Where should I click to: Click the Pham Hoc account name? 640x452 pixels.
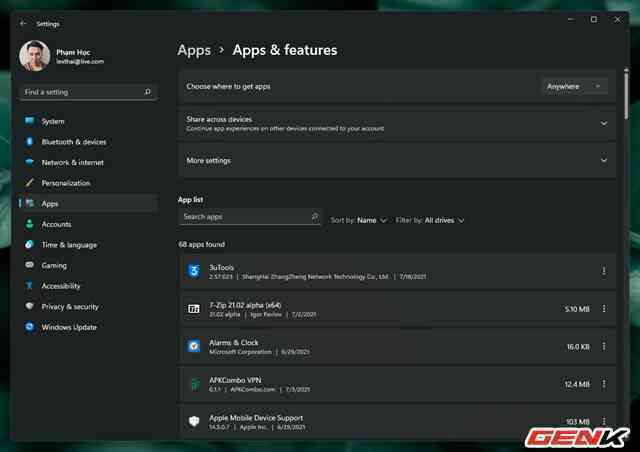pos(73,52)
